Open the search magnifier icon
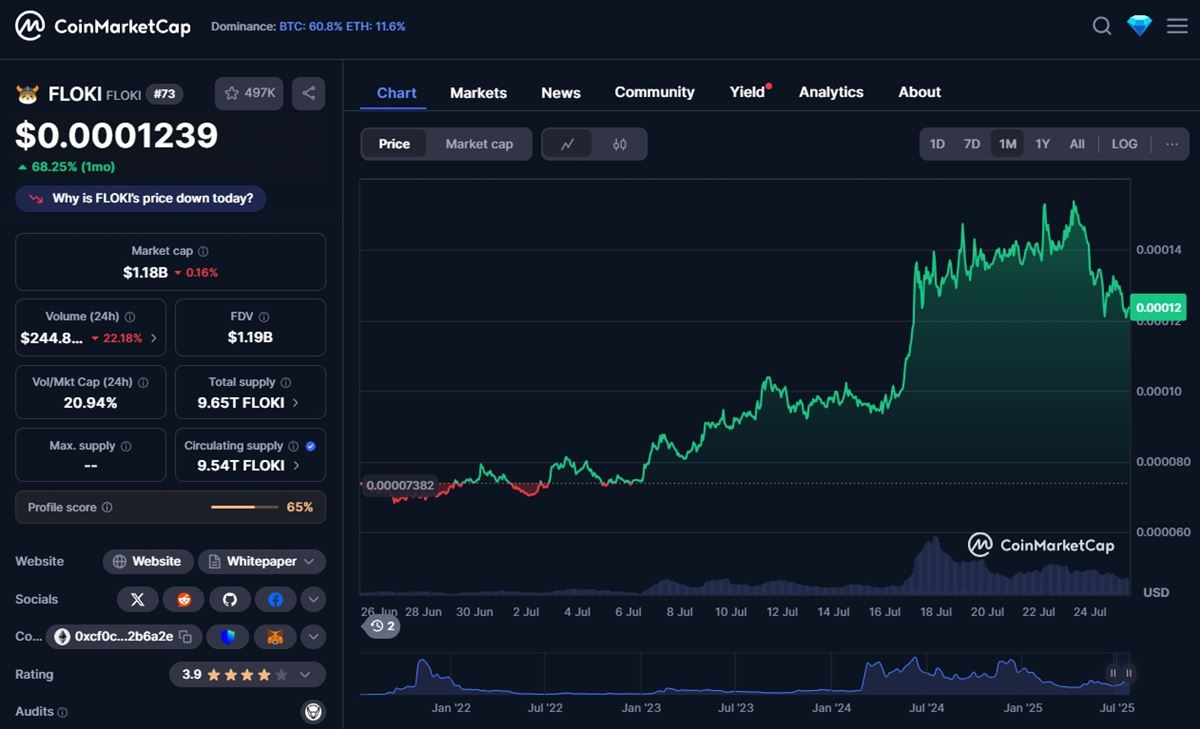This screenshot has width=1200, height=729. pyautogui.click(x=1102, y=26)
